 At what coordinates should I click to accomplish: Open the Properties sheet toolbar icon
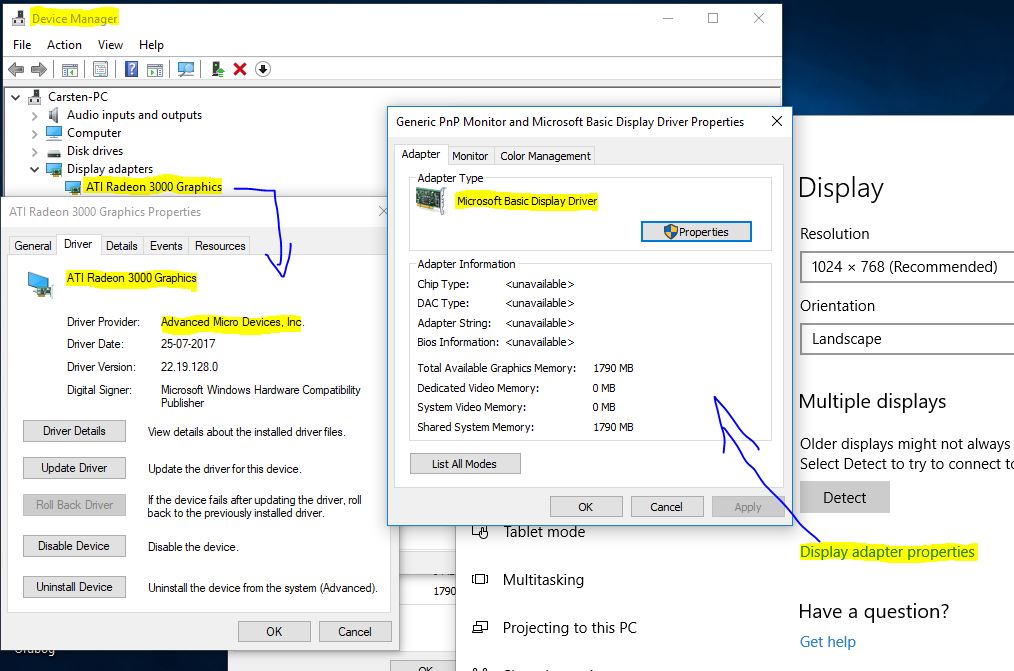pos(100,69)
